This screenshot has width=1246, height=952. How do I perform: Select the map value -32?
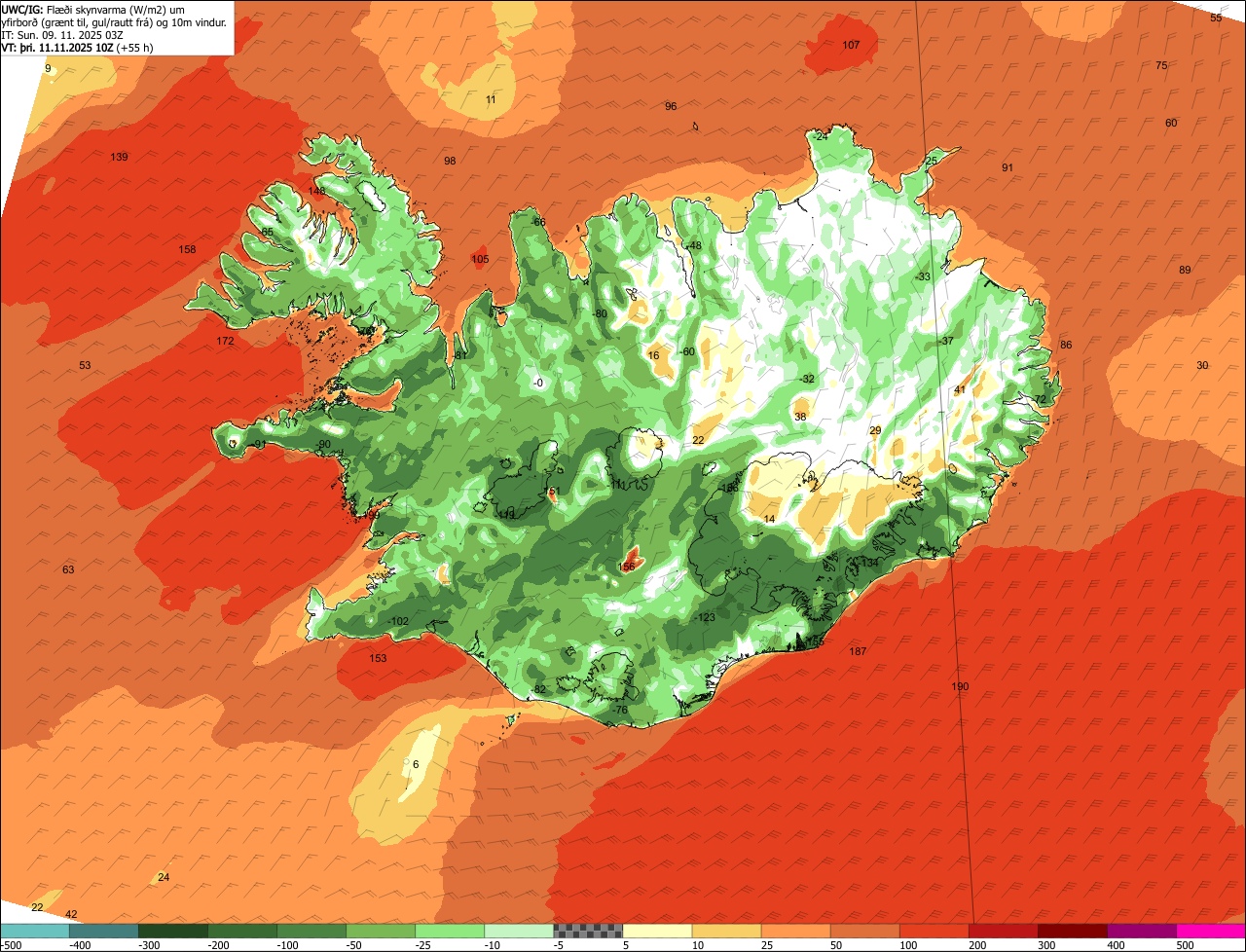806,379
